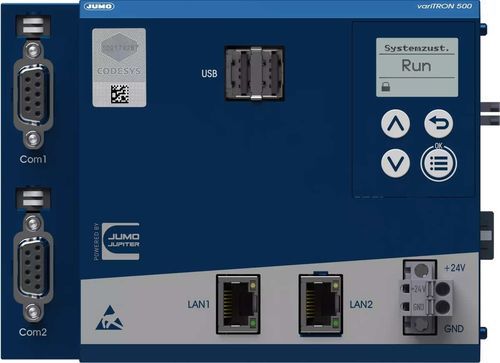500x363 pixels.
Task: Click the Com1 label
Action: coord(33,159)
